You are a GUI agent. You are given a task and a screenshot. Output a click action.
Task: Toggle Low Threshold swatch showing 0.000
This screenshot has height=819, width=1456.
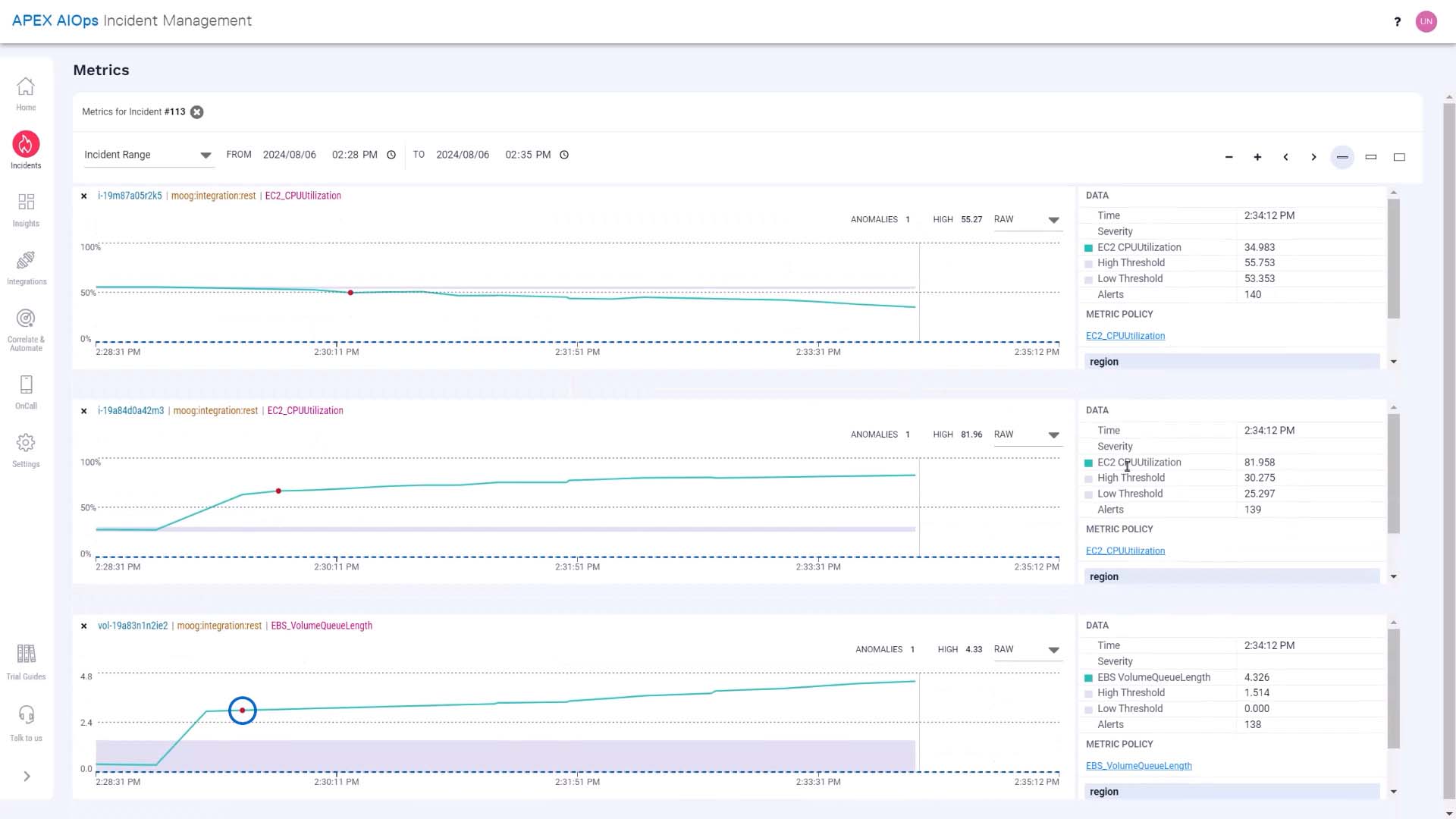point(1089,710)
